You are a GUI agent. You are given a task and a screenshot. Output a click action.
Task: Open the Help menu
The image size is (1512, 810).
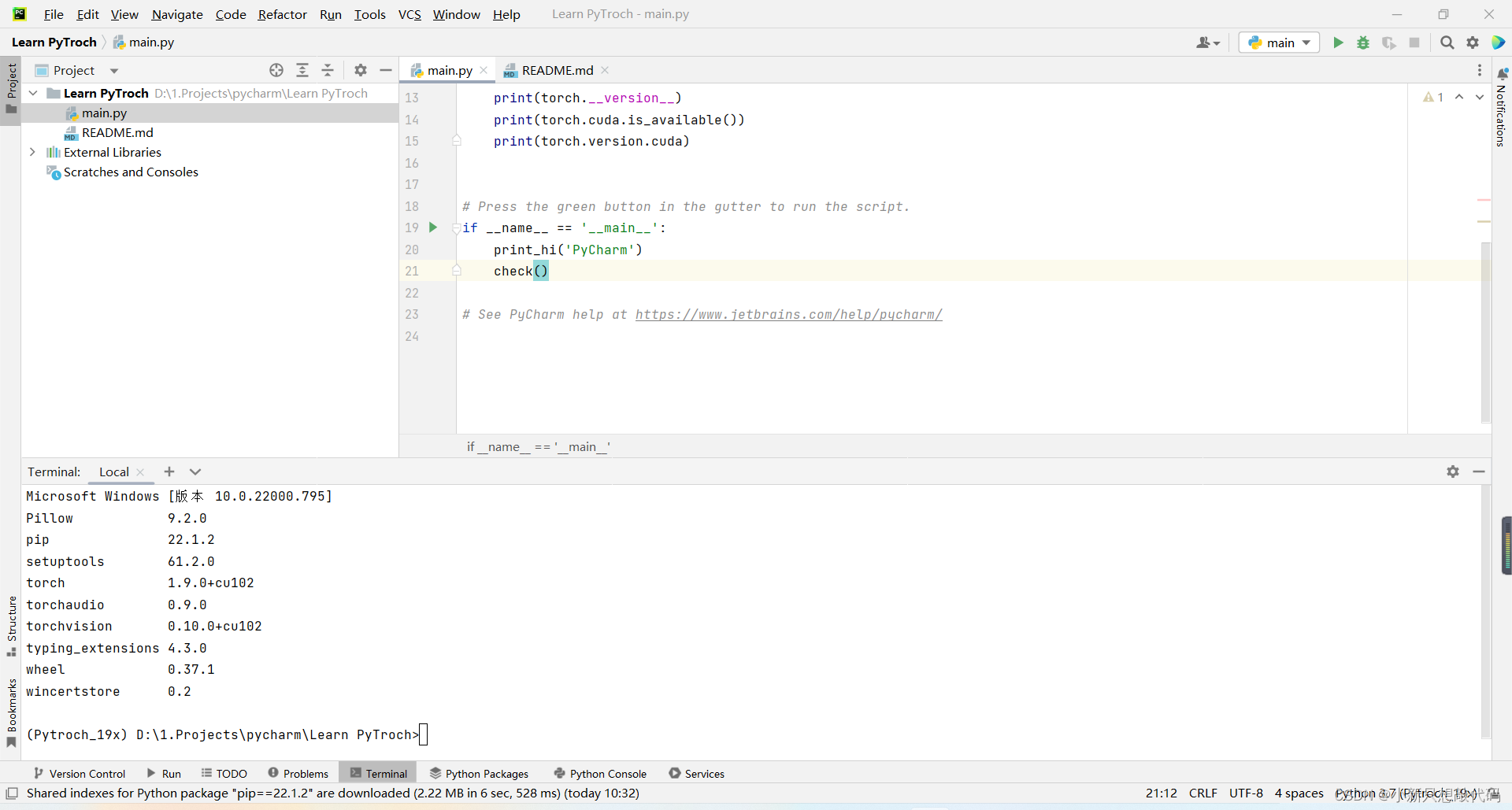click(506, 14)
